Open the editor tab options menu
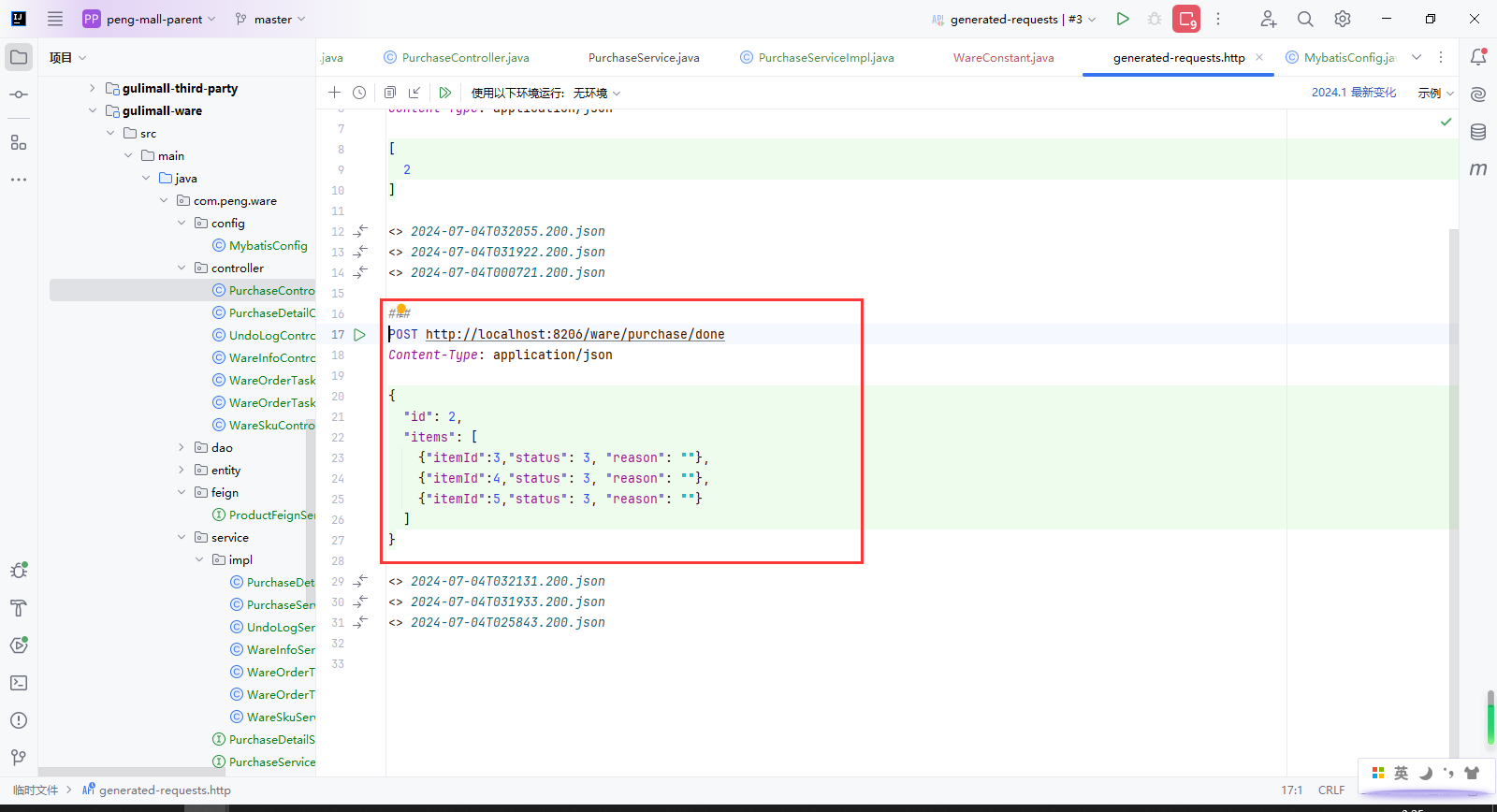This screenshot has width=1497, height=812. click(1441, 57)
